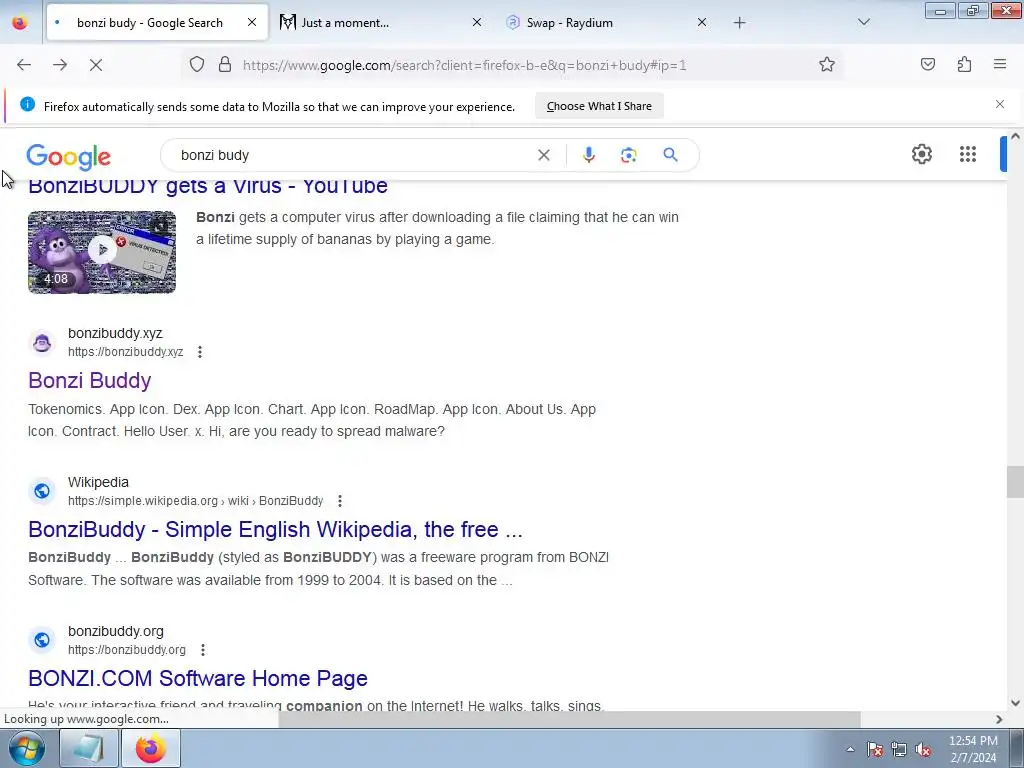Viewport: 1024px width, 768px height.
Task: Open BonziBuddy Simple English Wikipedia result
Action: coord(275,529)
